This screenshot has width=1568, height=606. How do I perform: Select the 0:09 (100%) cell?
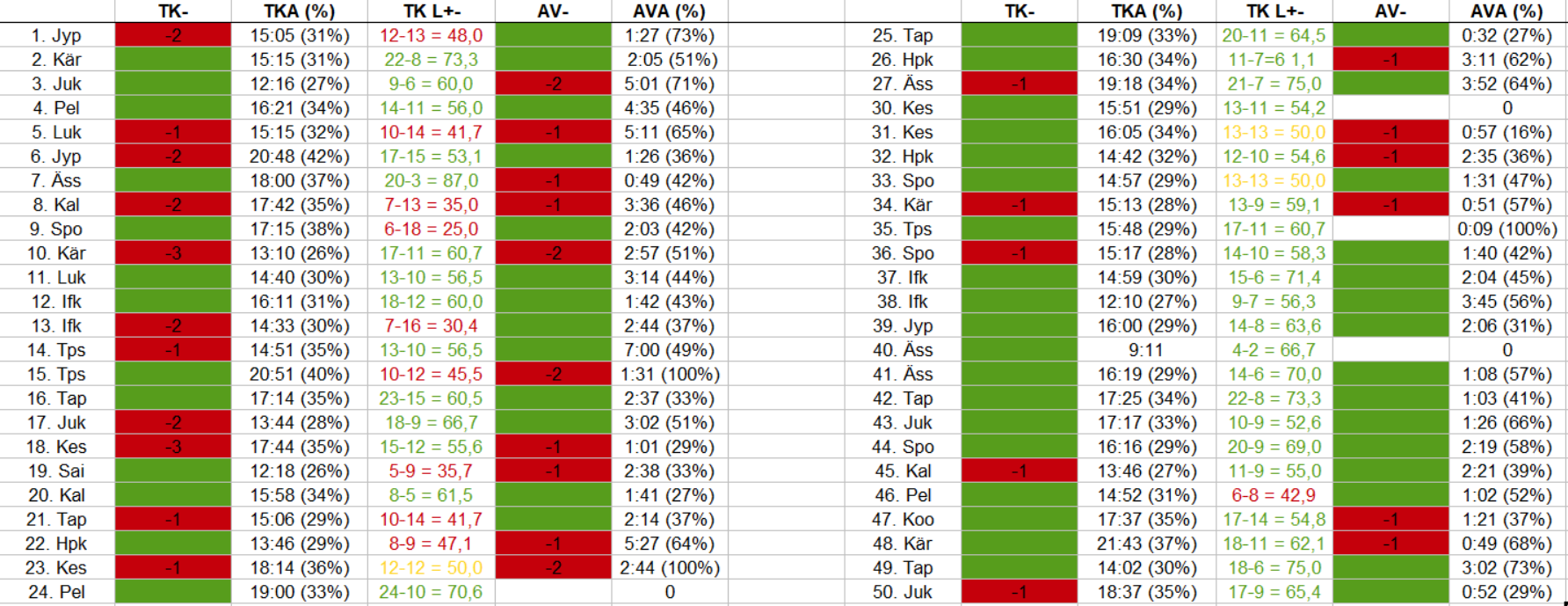(1506, 230)
